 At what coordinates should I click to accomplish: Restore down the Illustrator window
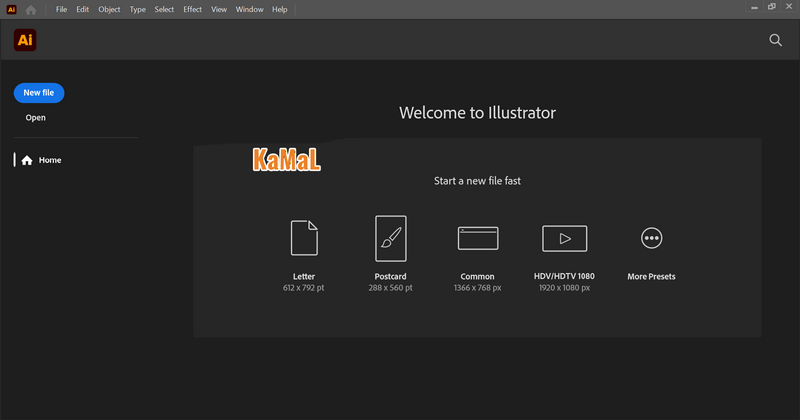pyautogui.click(x=771, y=7)
